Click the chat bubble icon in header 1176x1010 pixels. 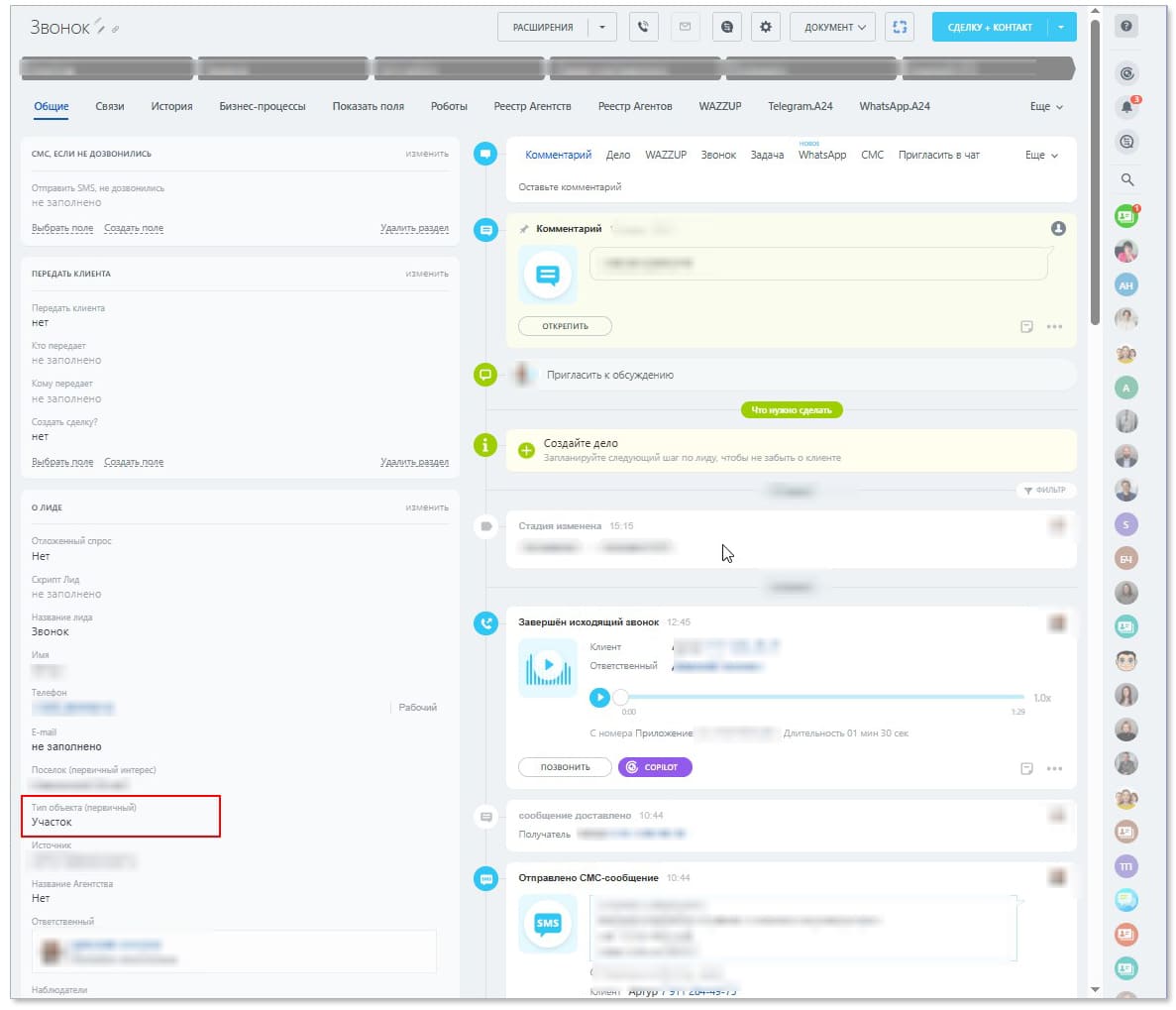click(x=727, y=27)
